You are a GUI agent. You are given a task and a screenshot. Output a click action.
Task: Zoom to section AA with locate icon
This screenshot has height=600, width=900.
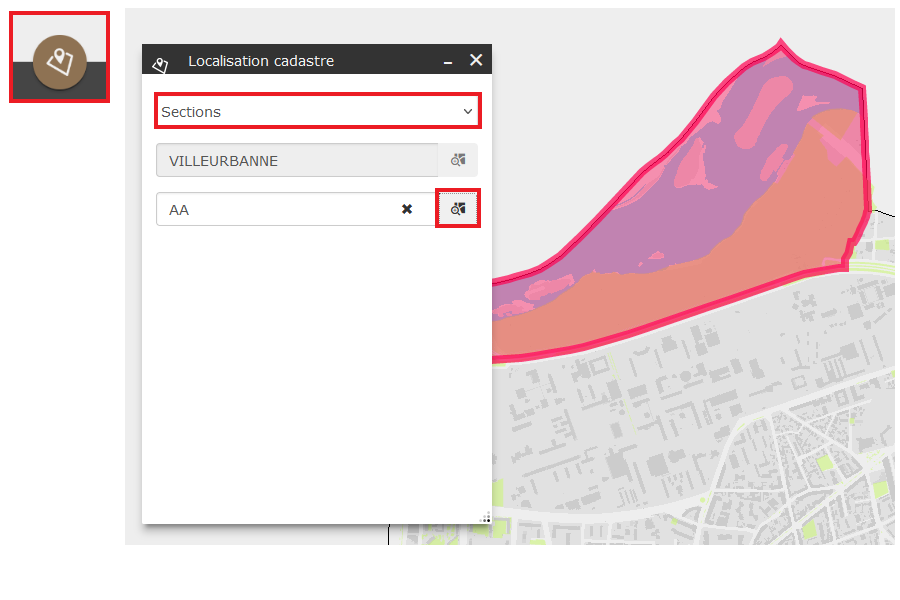[x=457, y=208]
